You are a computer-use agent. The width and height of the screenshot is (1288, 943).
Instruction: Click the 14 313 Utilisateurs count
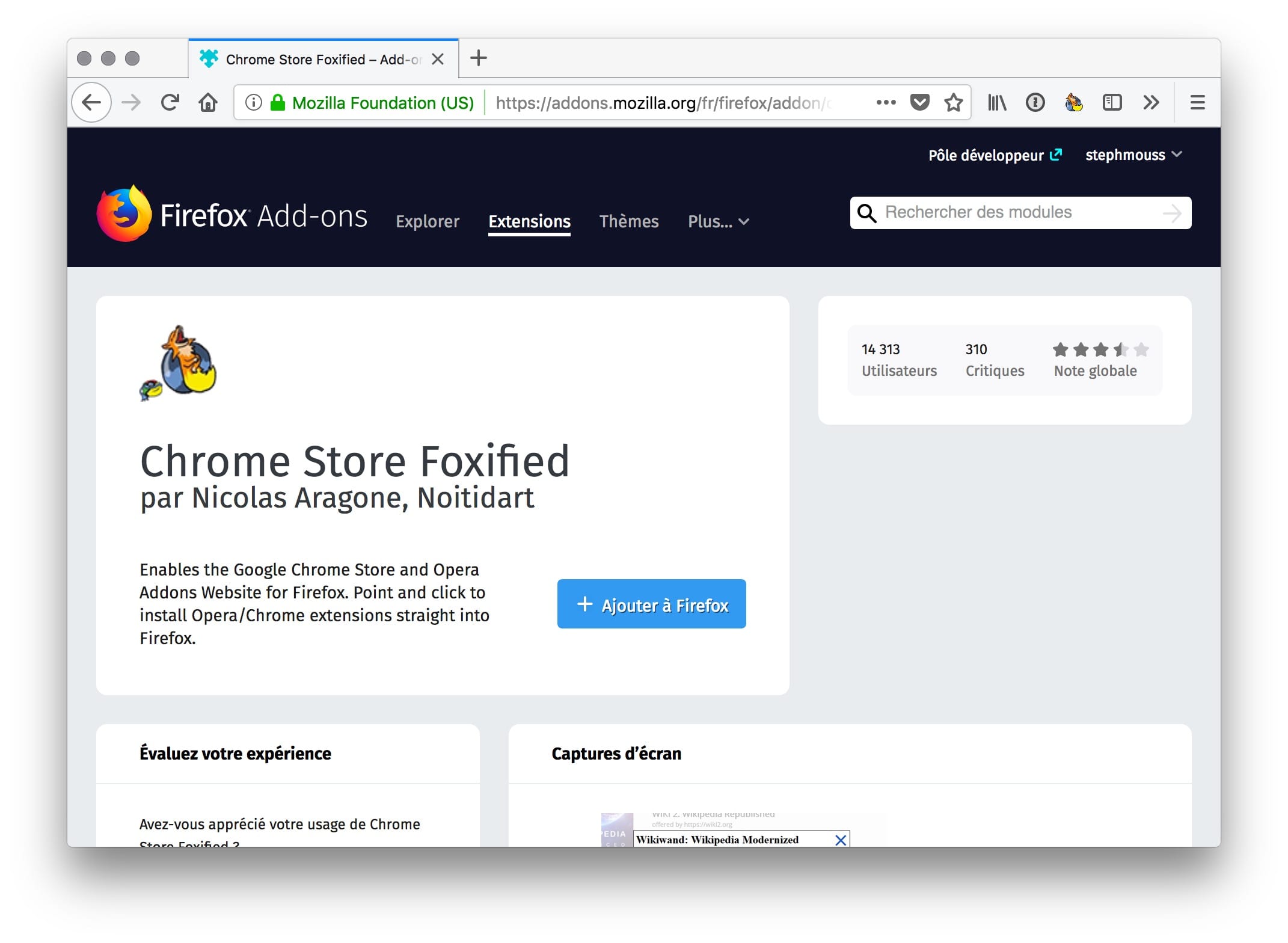[899, 360]
